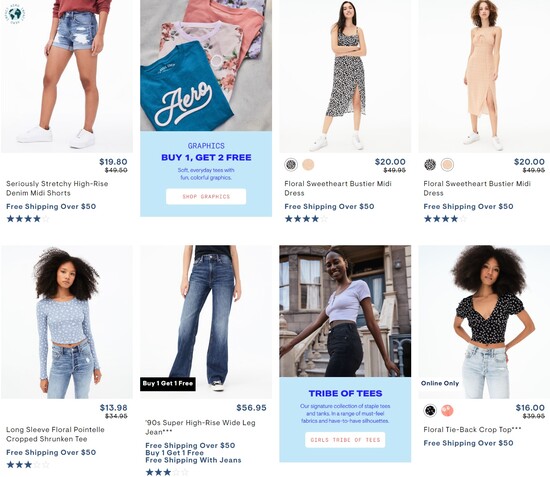Click star rating under wide leg jean
This screenshot has height=477, width=550.
tap(167, 472)
